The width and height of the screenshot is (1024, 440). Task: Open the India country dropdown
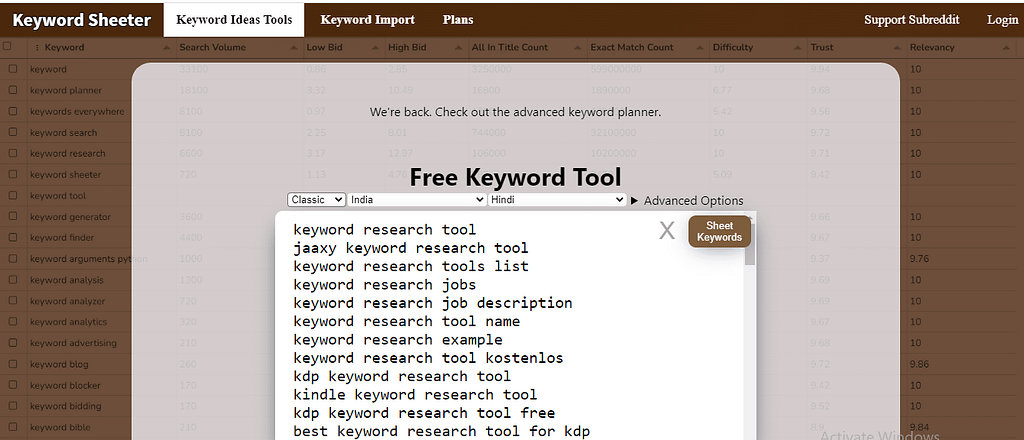pos(417,200)
